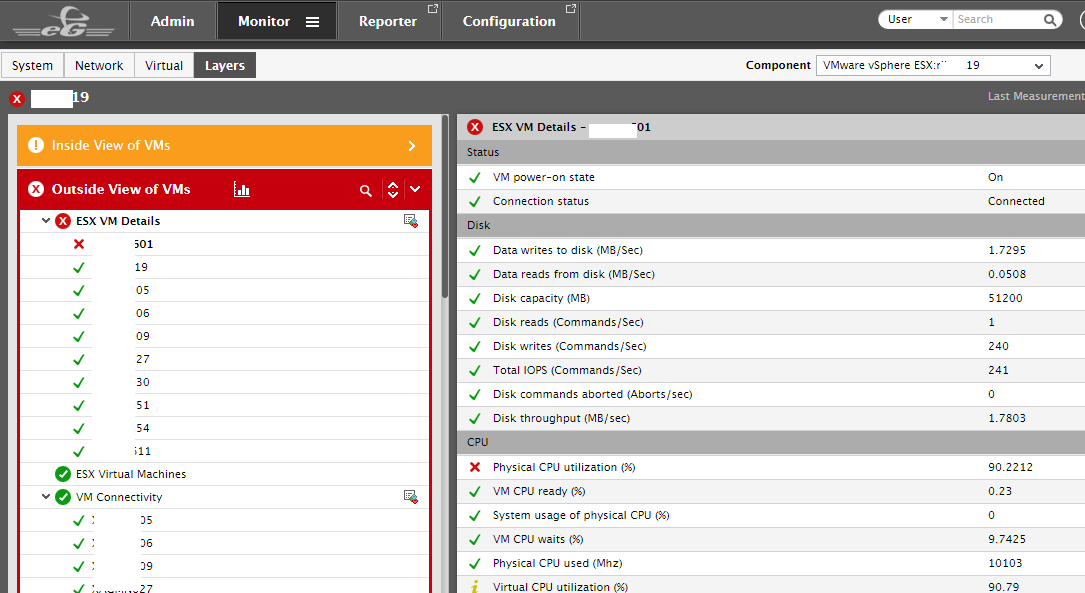Switch to the System tab
1085x593 pixels.
point(33,65)
